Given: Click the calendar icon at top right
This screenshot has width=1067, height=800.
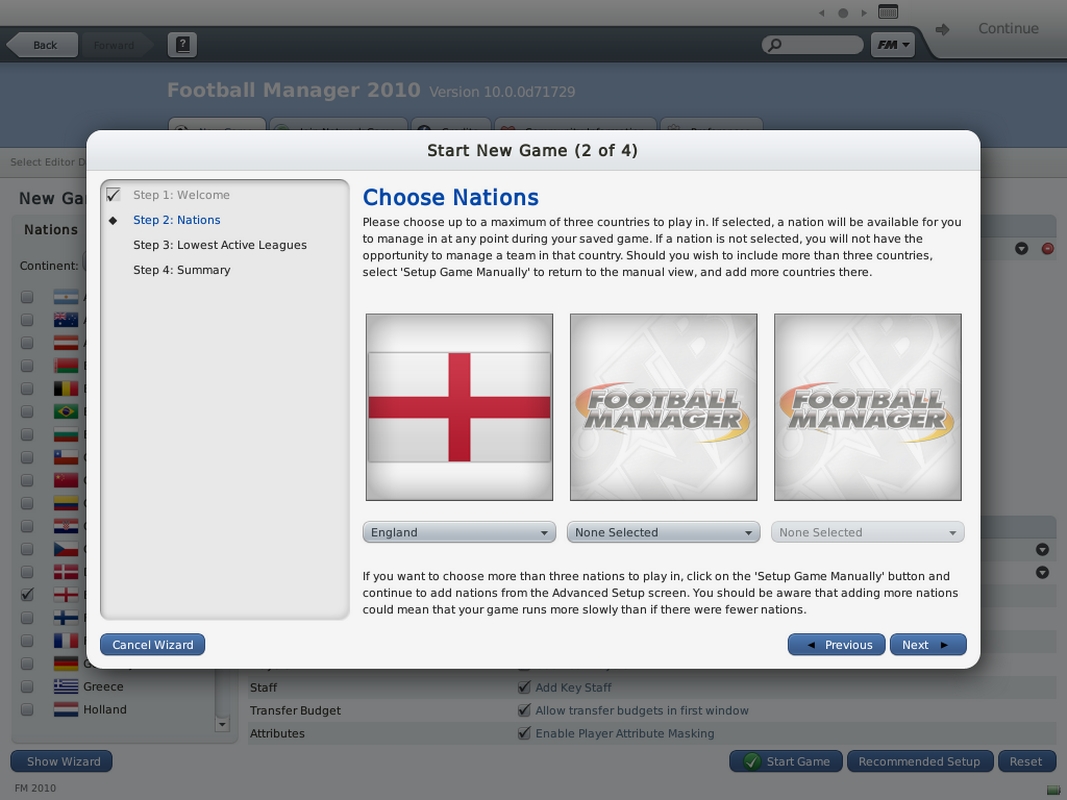Looking at the screenshot, I should point(887,12).
